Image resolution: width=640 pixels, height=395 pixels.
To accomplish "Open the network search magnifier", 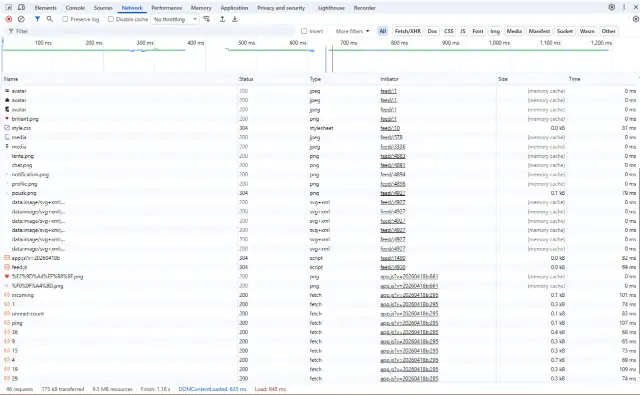I will coord(50,19).
